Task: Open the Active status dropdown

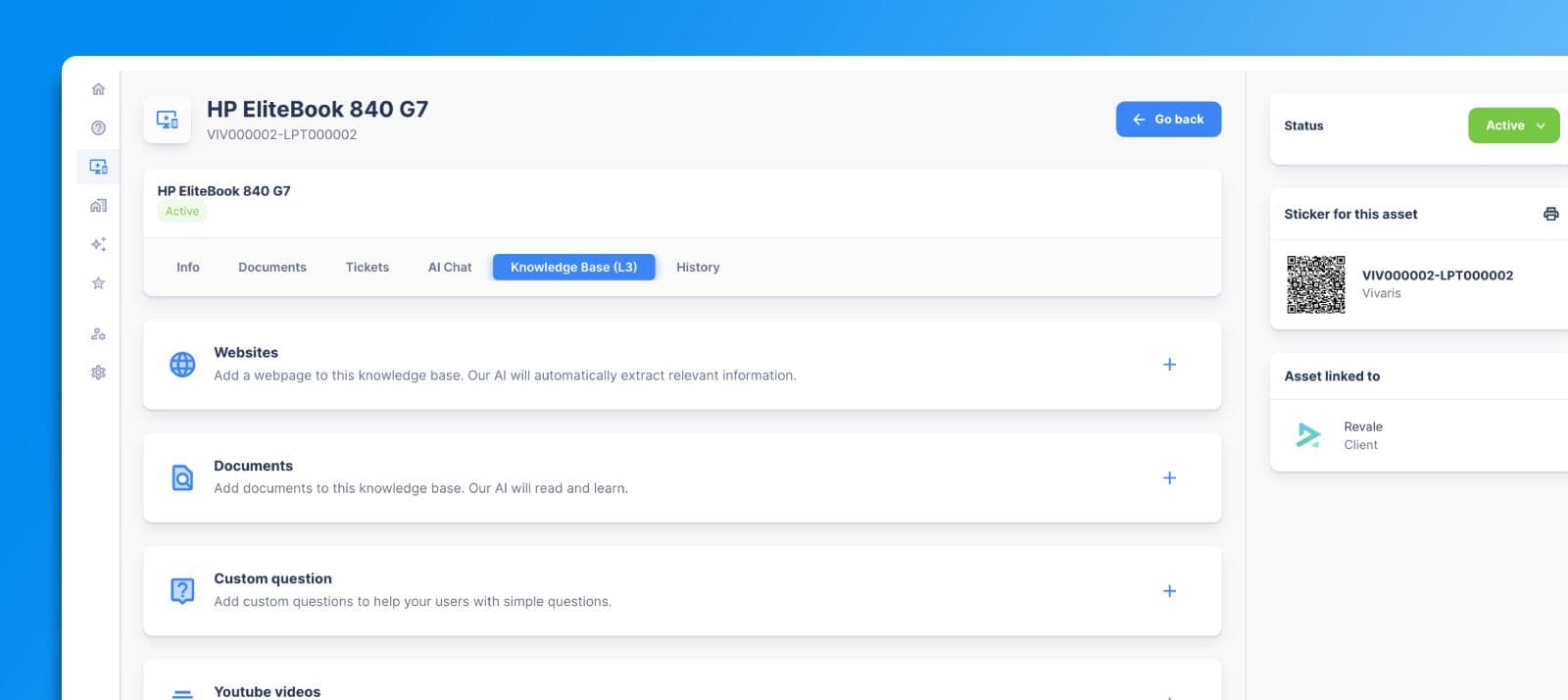Action: (1513, 125)
